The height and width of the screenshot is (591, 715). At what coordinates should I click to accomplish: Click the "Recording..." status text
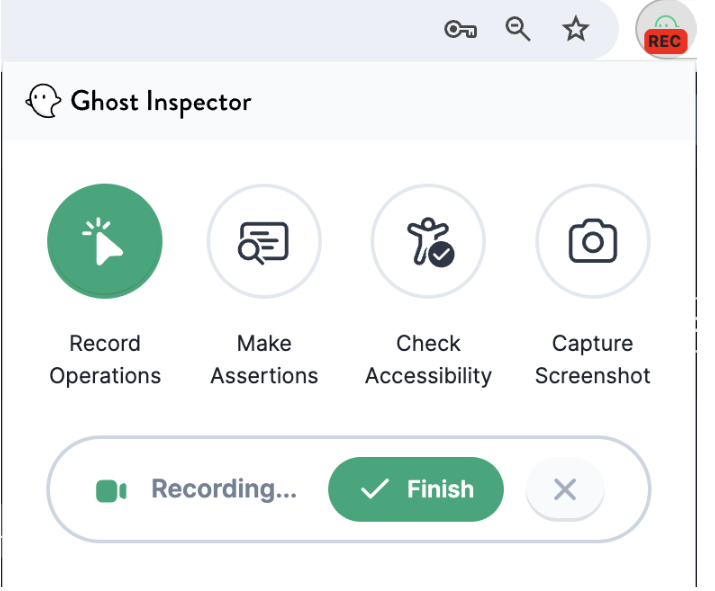(x=224, y=488)
